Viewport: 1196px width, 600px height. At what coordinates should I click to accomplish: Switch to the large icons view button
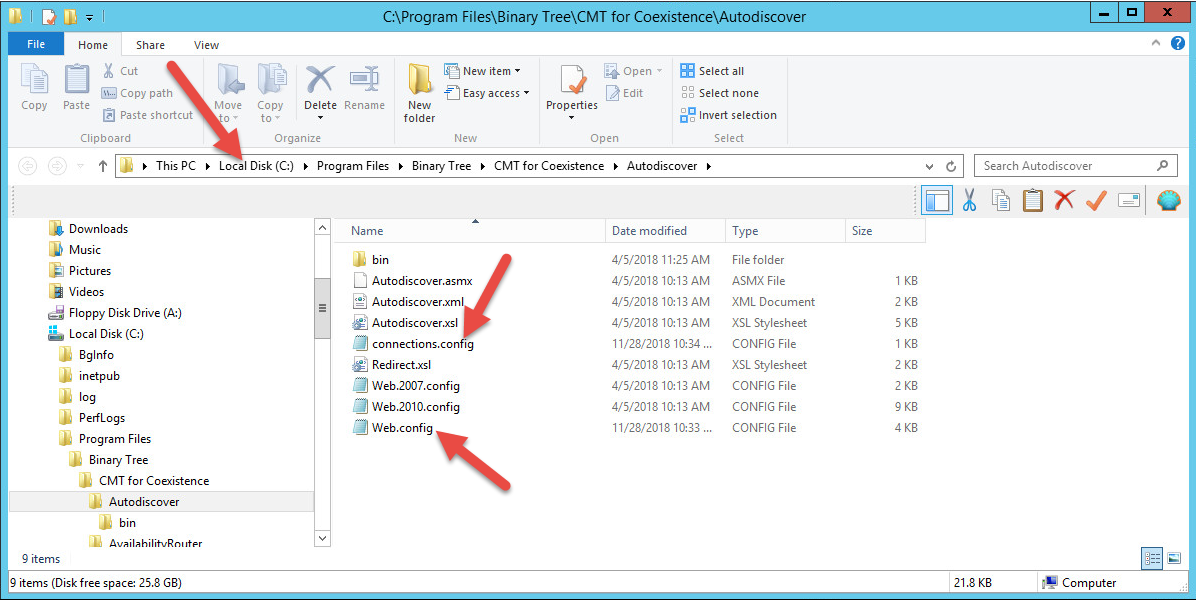tap(1173, 559)
